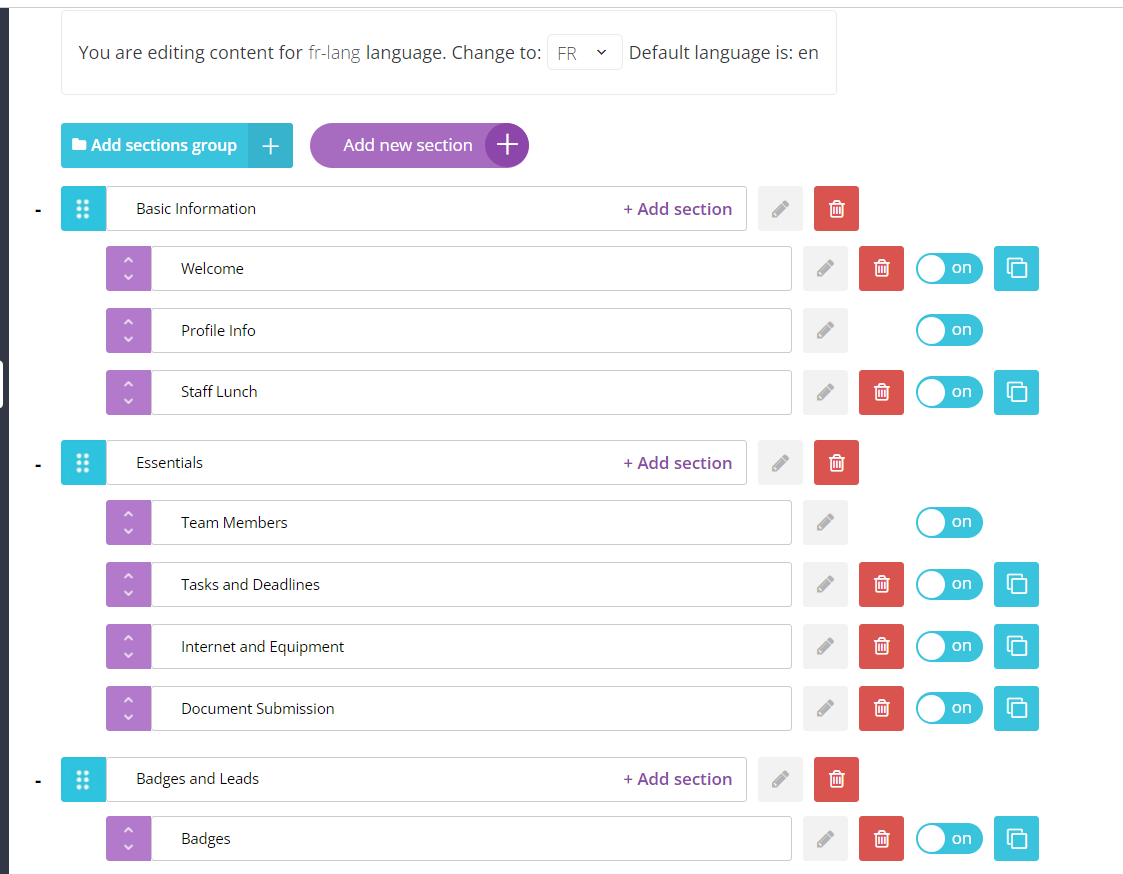Edit the Basic Information group with pencil icon
This screenshot has width=1123, height=874.
780,208
